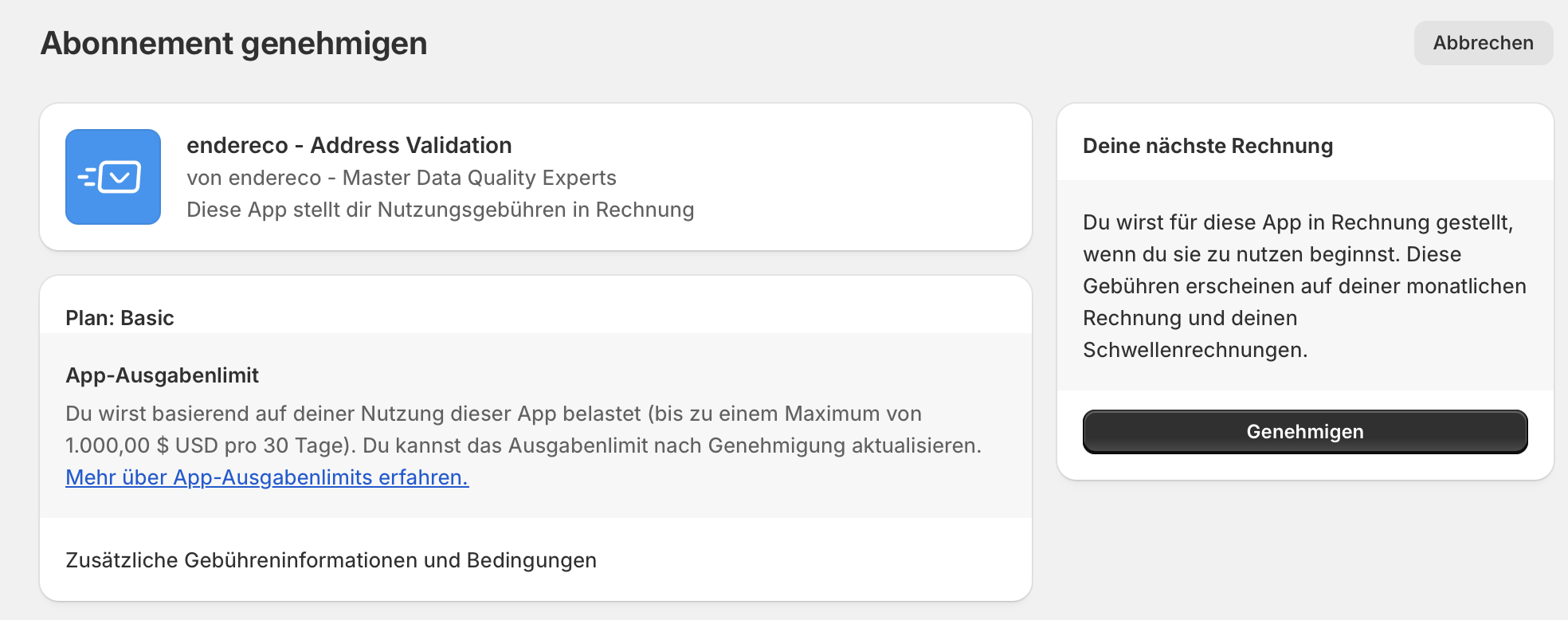
Task: Click the App-Ausgabenlimit heading
Action: [162, 375]
